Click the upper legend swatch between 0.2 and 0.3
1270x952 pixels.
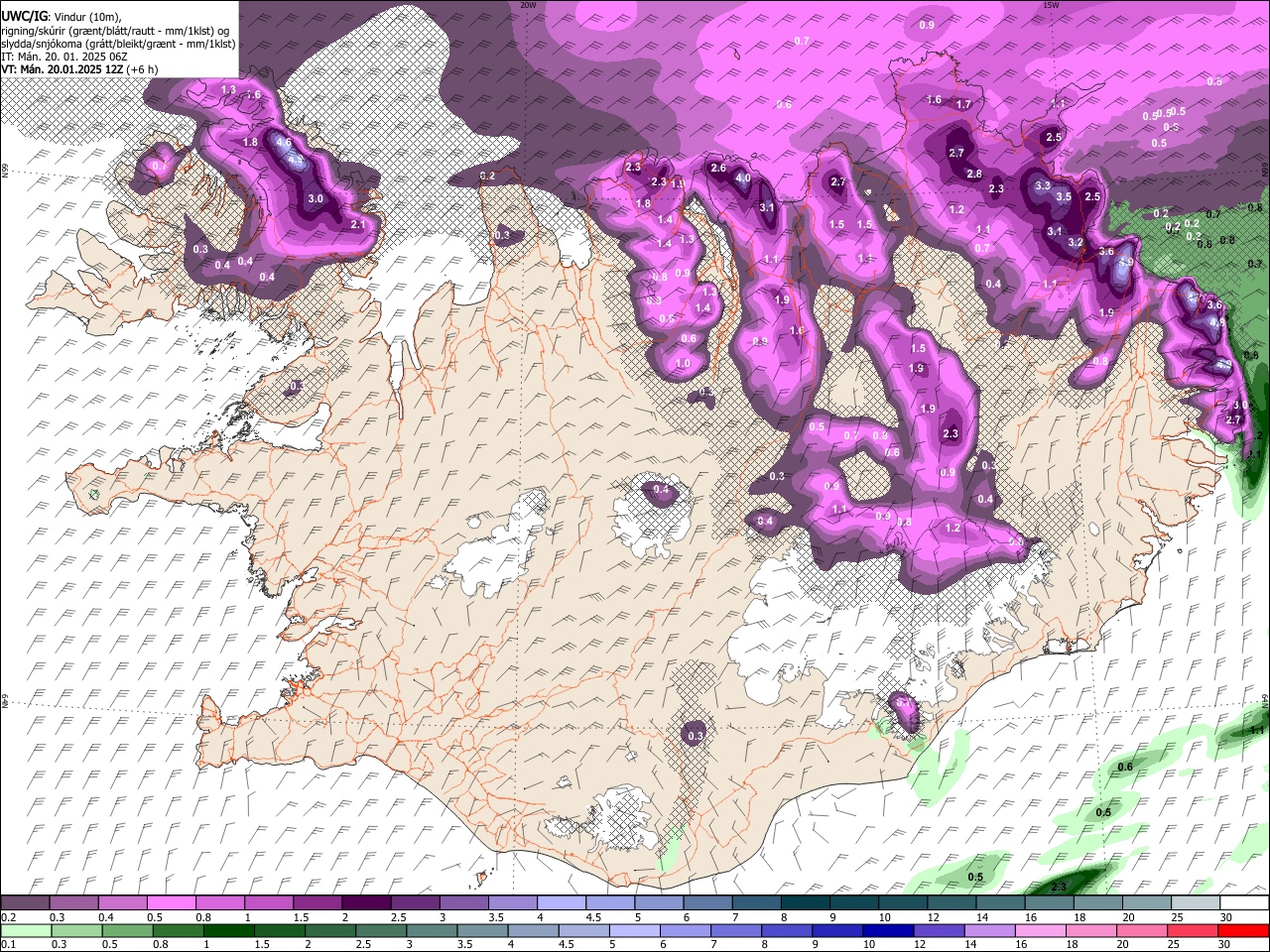[x=25, y=903]
